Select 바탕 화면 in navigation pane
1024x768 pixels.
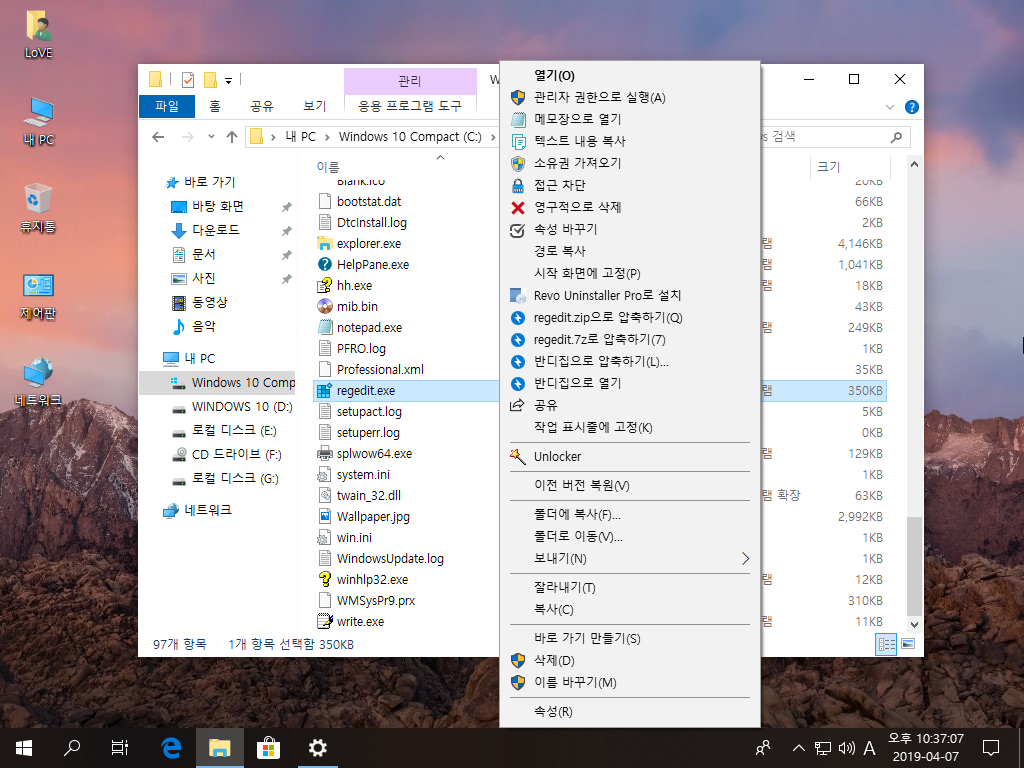tap(217, 206)
